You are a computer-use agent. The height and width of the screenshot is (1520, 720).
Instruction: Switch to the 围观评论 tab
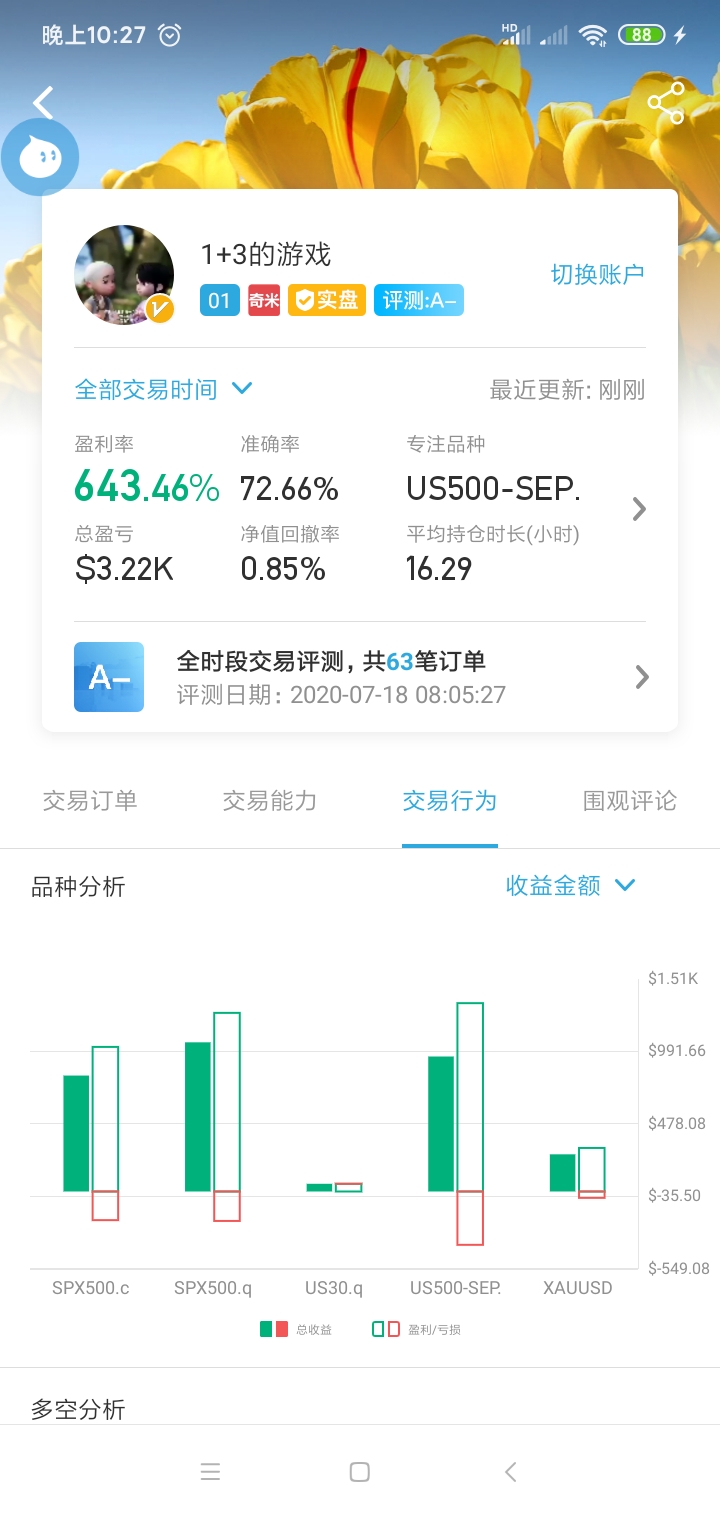630,801
